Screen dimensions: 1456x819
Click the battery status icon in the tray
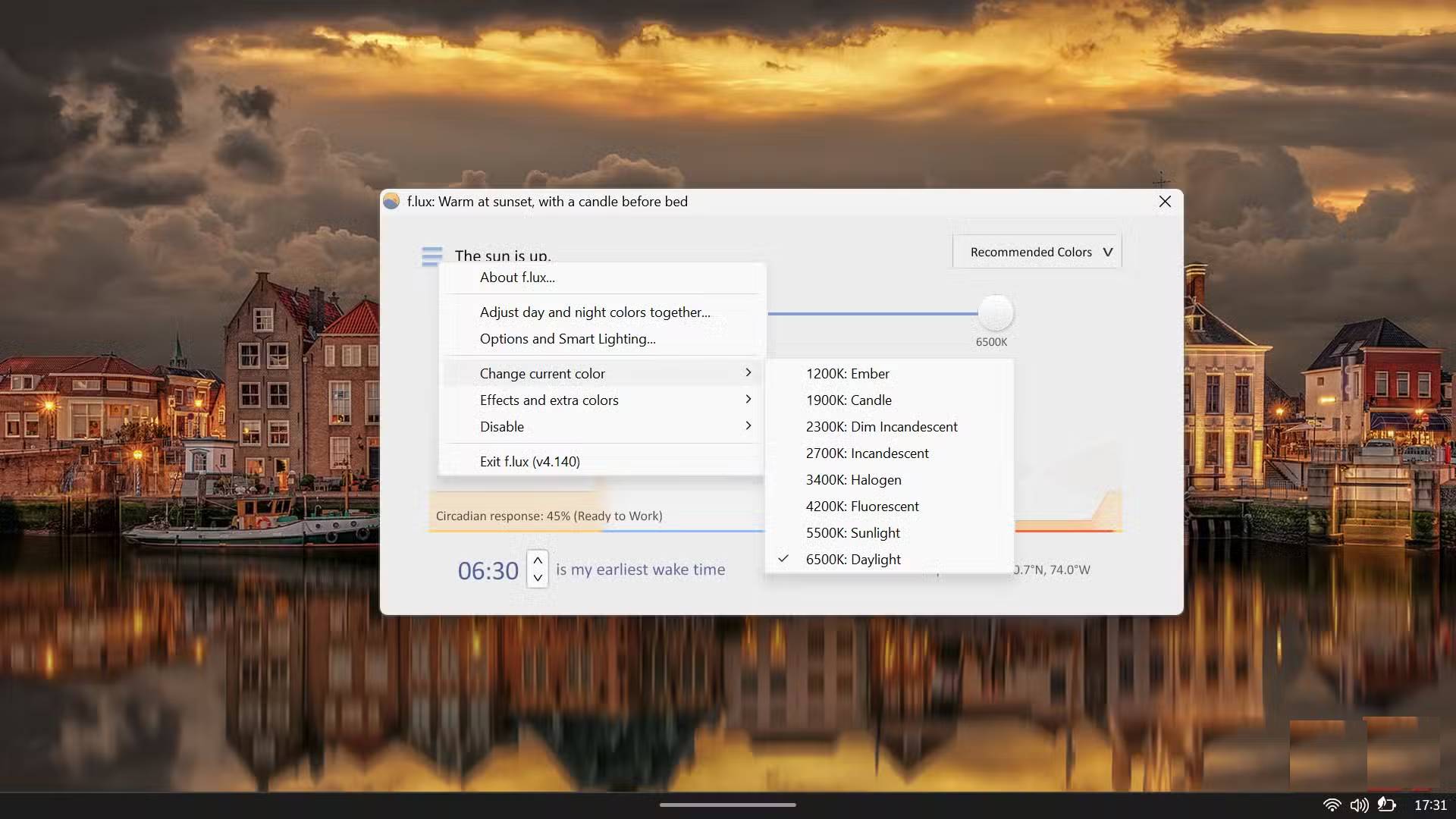pyautogui.click(x=1388, y=806)
